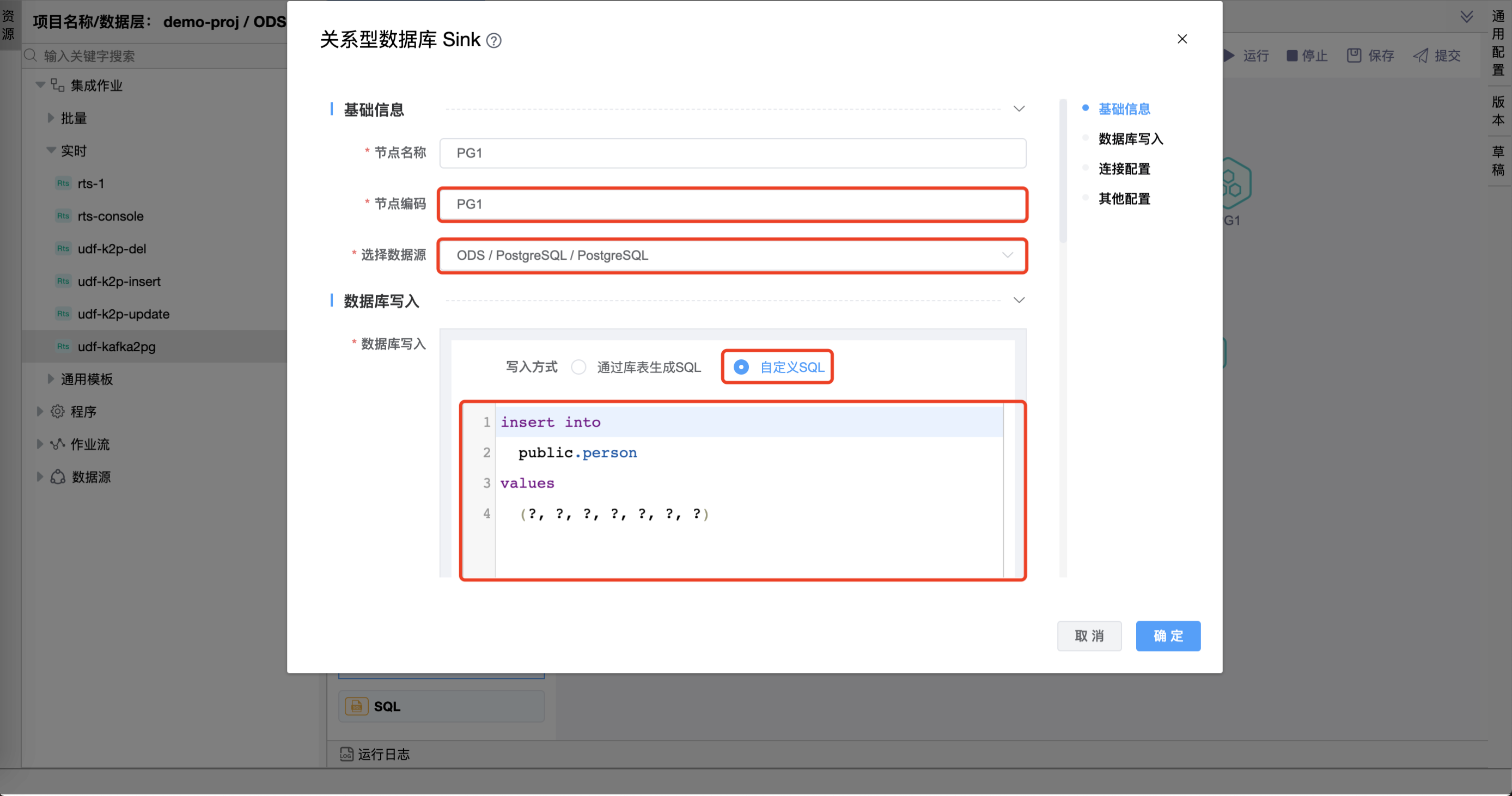Click the Rts icon for udf-kafka2pg
This screenshot has width=1512, height=796.
point(63,346)
